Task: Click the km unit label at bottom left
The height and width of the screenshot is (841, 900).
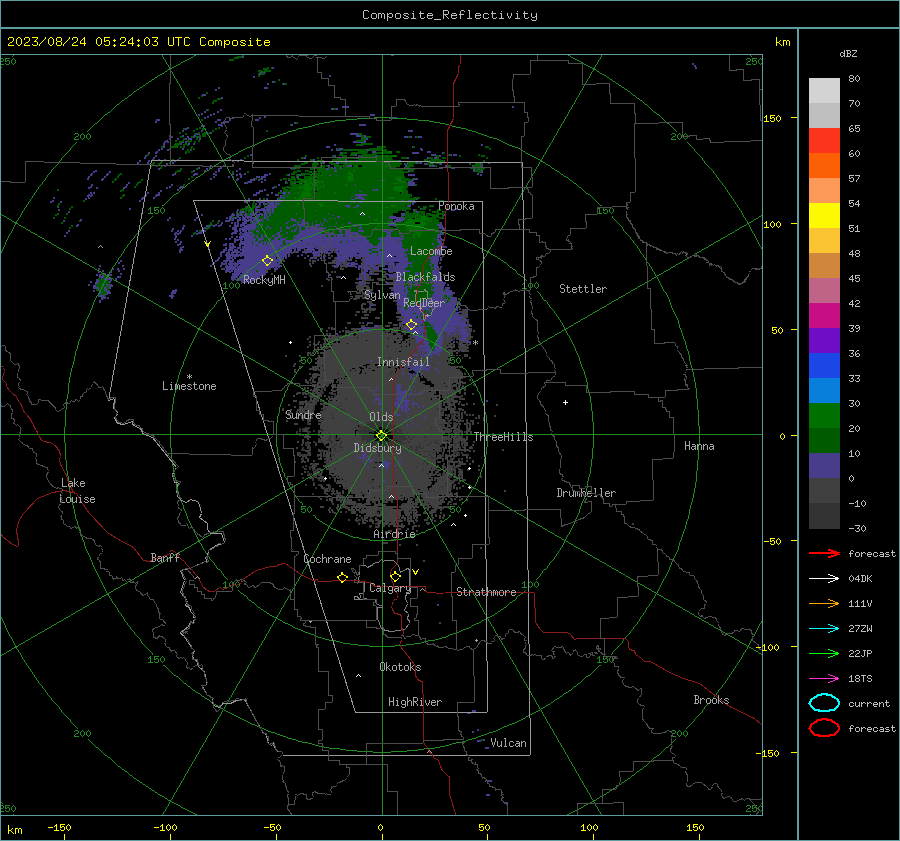Action: [x=14, y=830]
